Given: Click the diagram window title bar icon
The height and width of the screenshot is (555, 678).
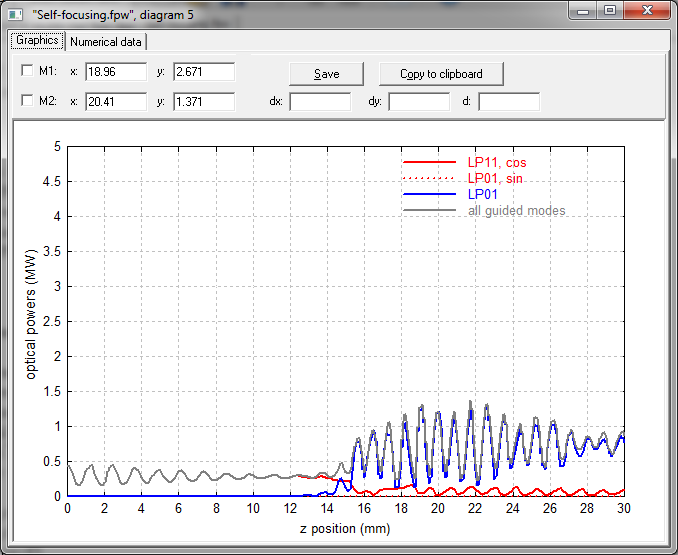Looking at the screenshot, I should click(15, 15).
